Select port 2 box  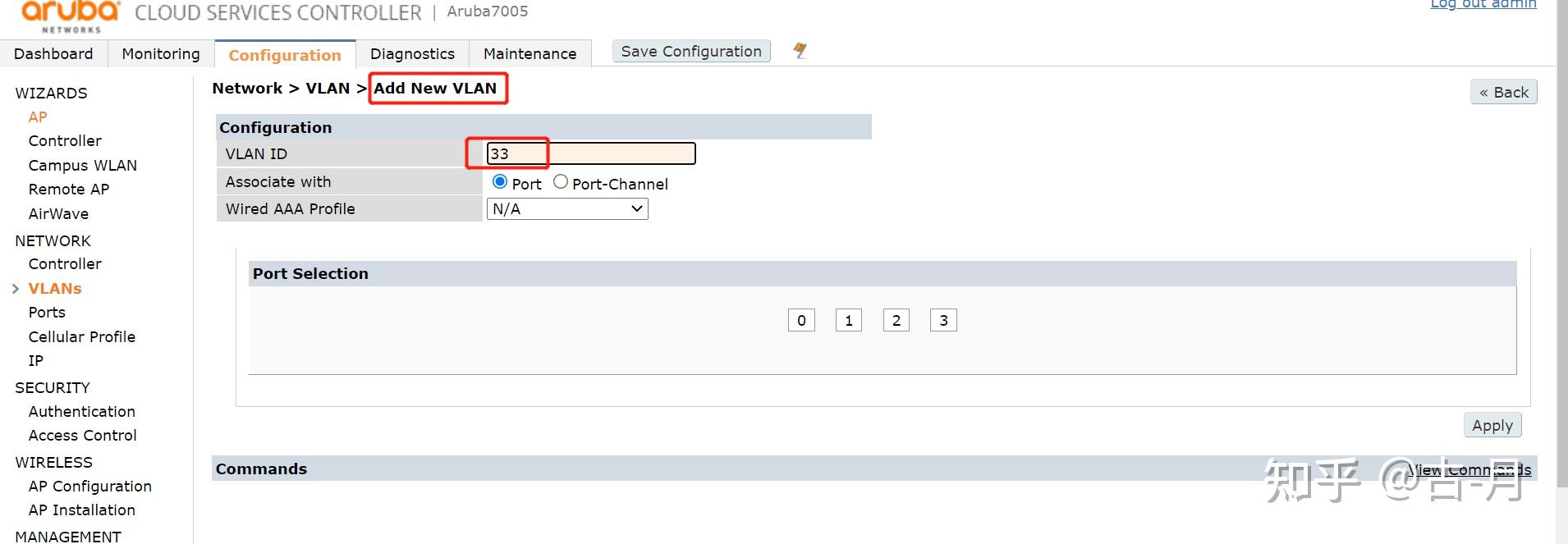[x=896, y=320]
